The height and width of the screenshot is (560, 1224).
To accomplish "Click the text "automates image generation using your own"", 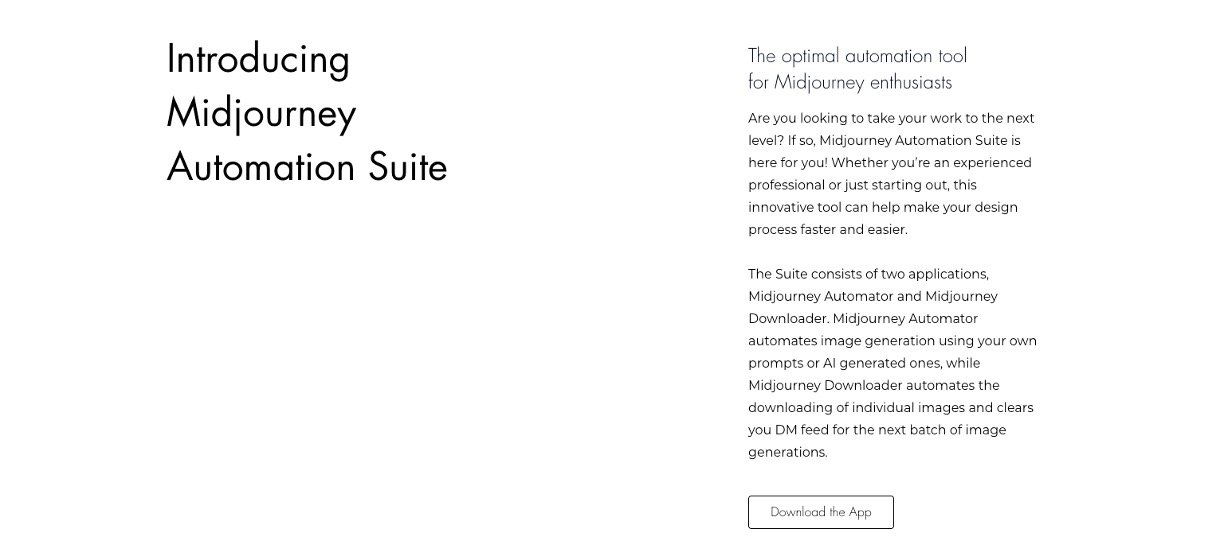I will pos(892,341).
